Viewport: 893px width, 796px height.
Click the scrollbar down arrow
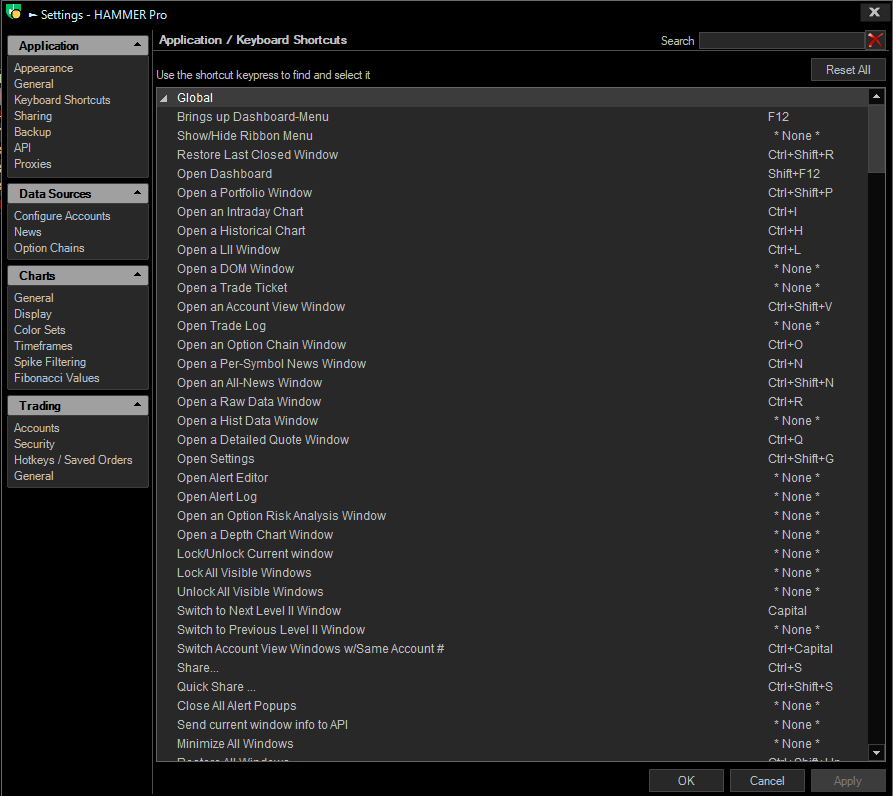pyautogui.click(x=876, y=752)
